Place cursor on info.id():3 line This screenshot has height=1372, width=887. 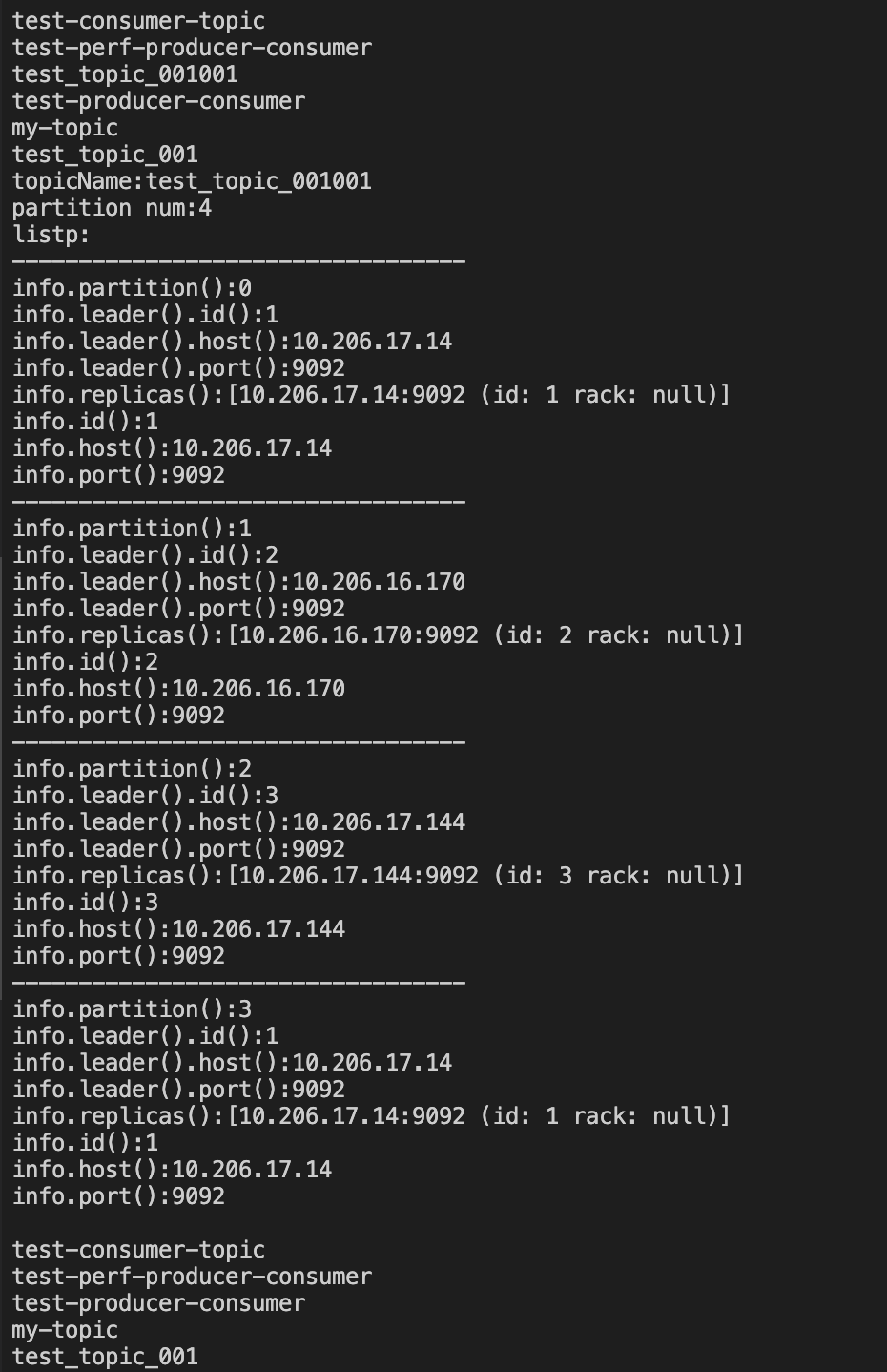tap(85, 903)
